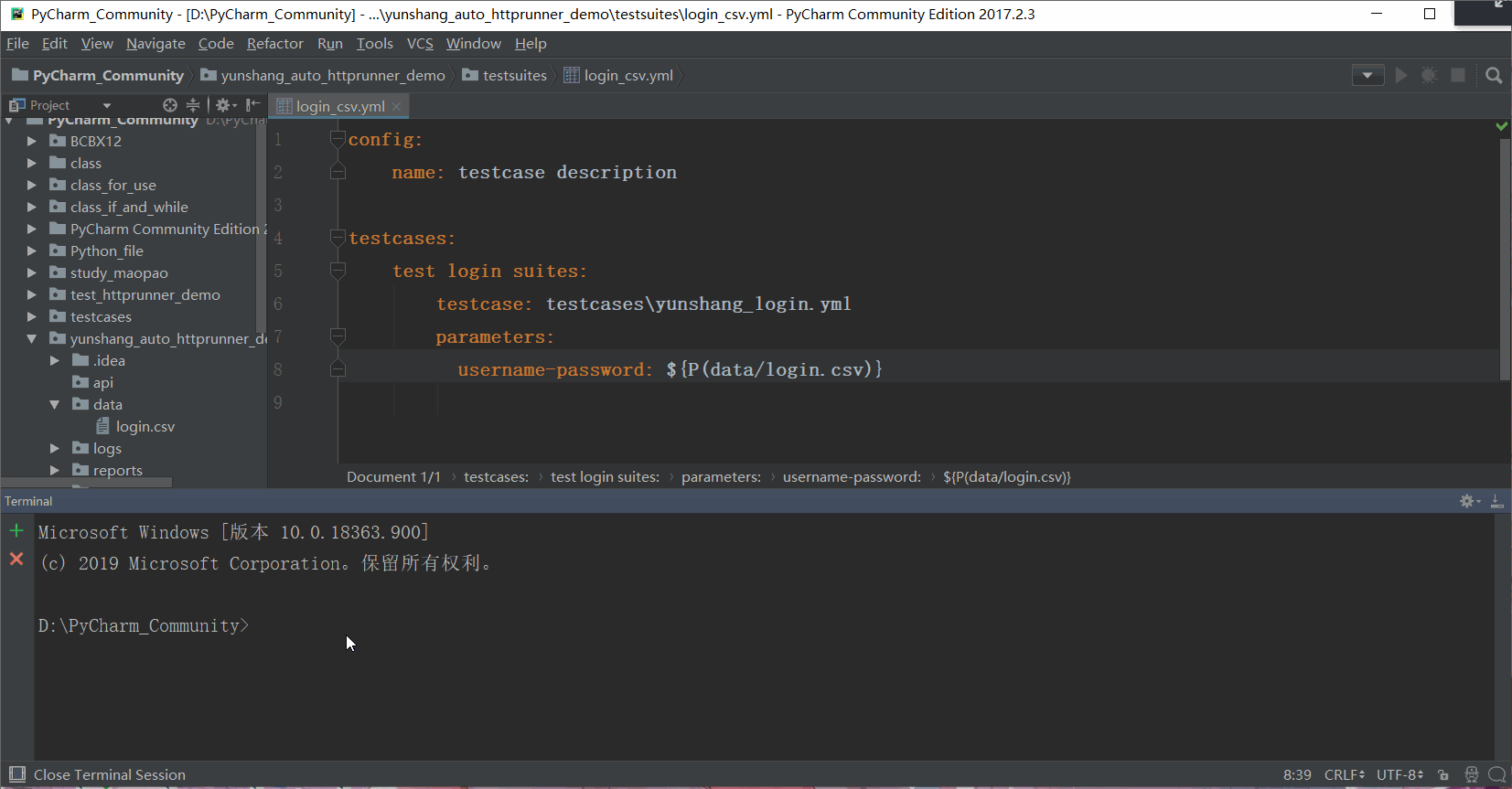
Task: Open Terminal panel gear settings
Action: [x=1469, y=501]
